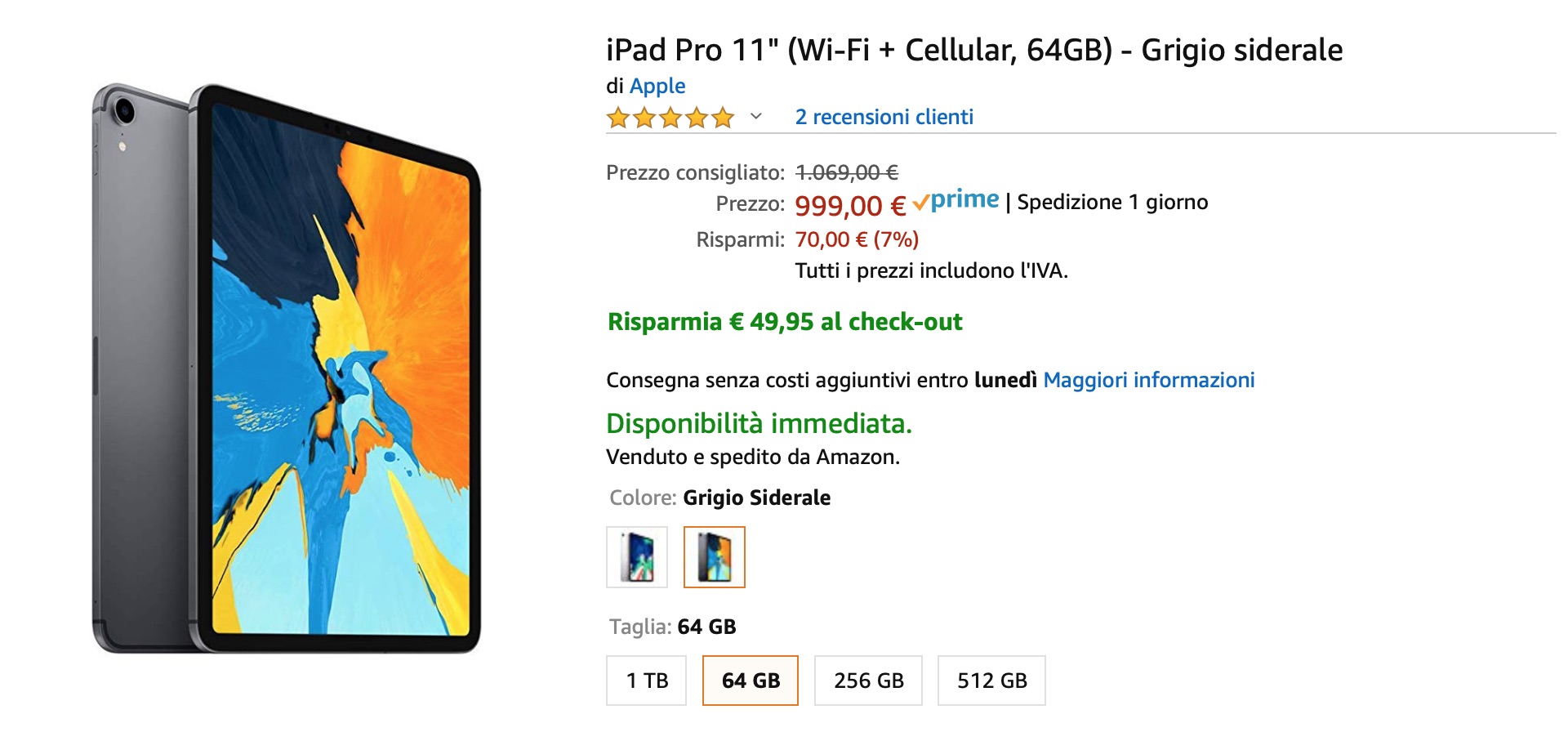The image size is (1568, 732).
Task: Open the product image of the iPad
Action: 286,368
